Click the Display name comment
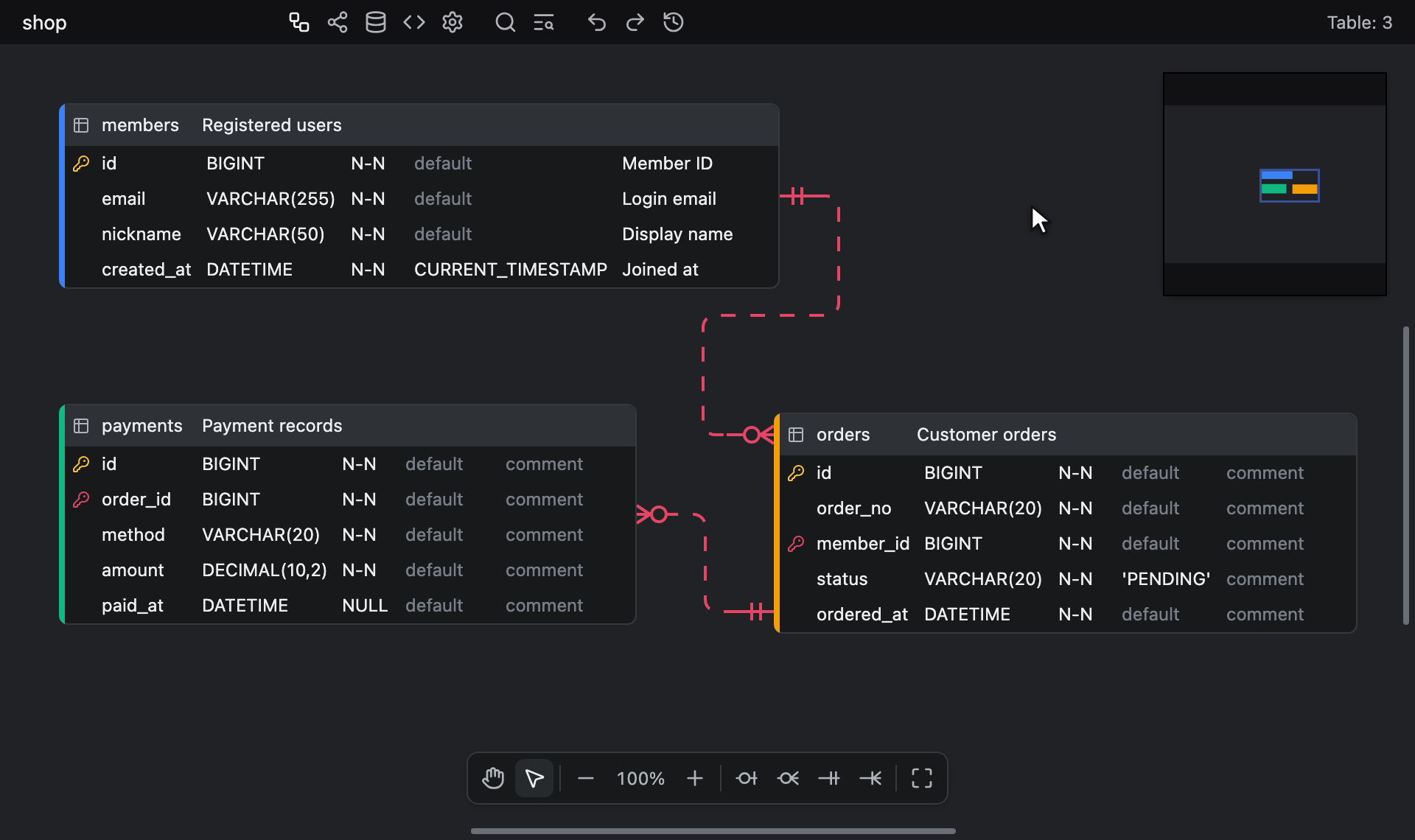 [677, 234]
